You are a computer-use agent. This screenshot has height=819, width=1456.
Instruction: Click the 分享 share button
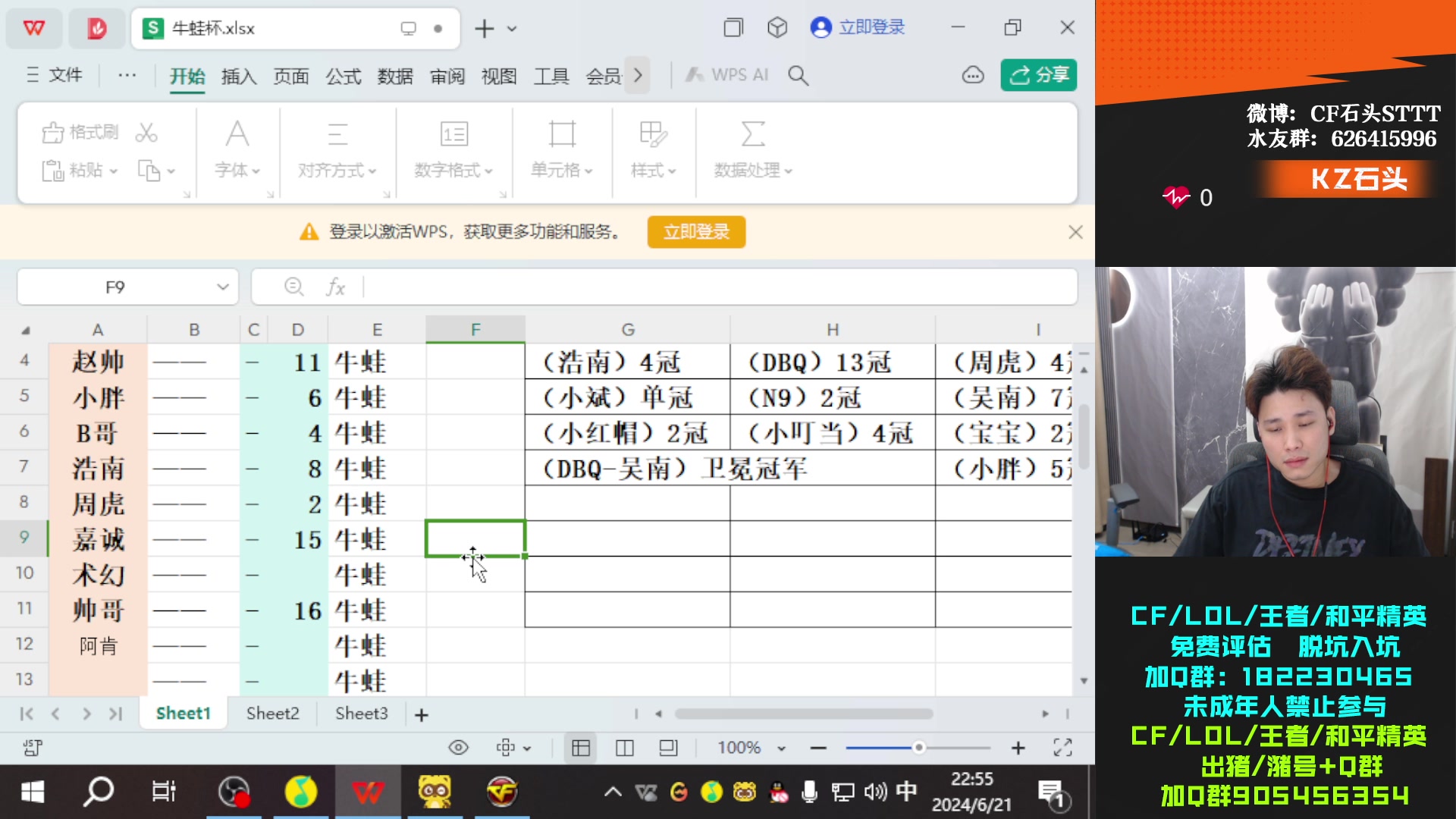click(x=1037, y=75)
